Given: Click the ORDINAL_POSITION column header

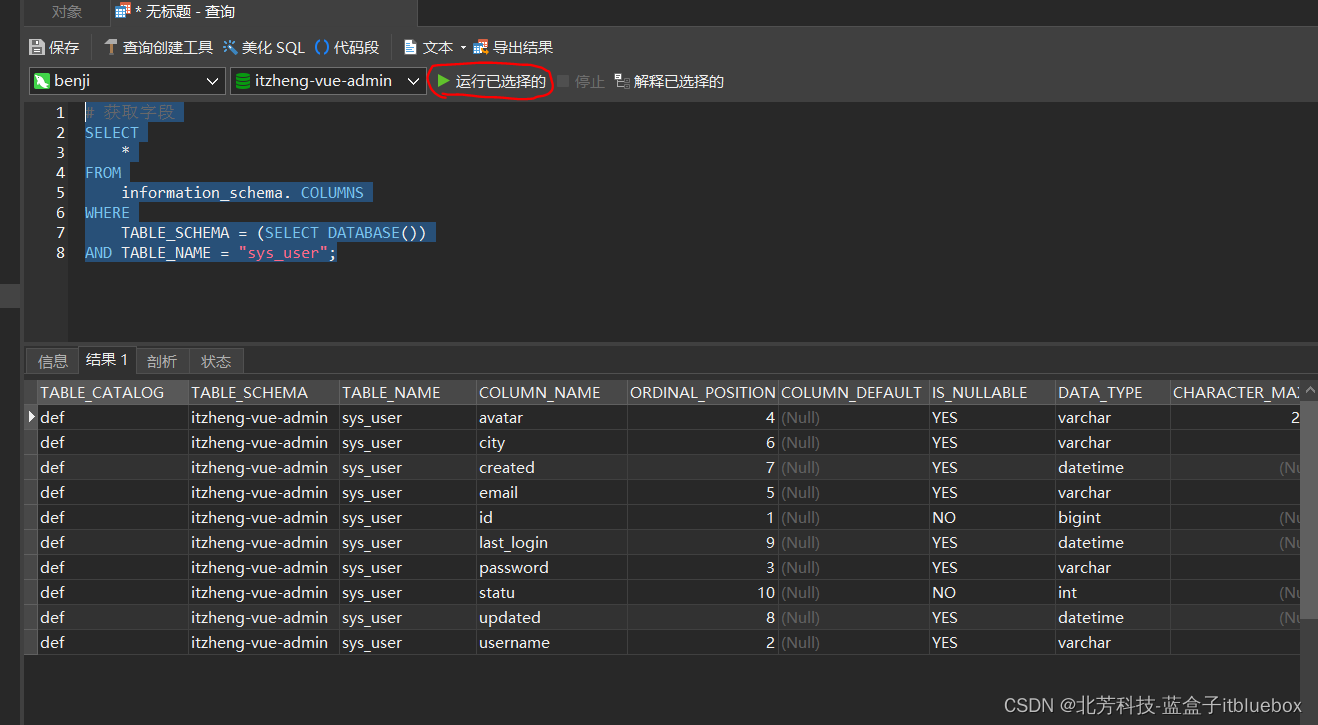Looking at the screenshot, I should (703, 392).
